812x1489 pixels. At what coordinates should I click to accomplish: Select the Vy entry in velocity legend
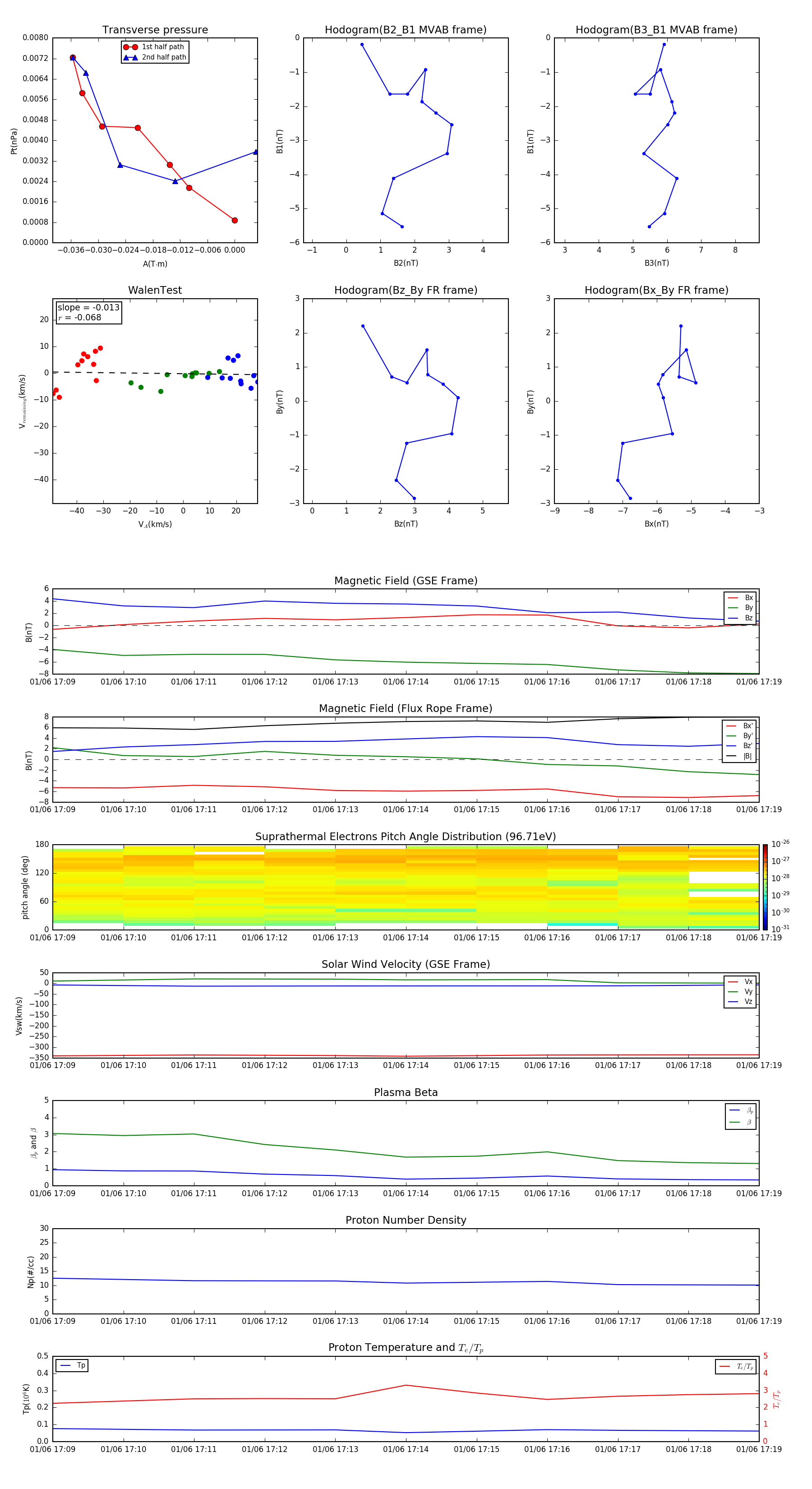click(740, 991)
